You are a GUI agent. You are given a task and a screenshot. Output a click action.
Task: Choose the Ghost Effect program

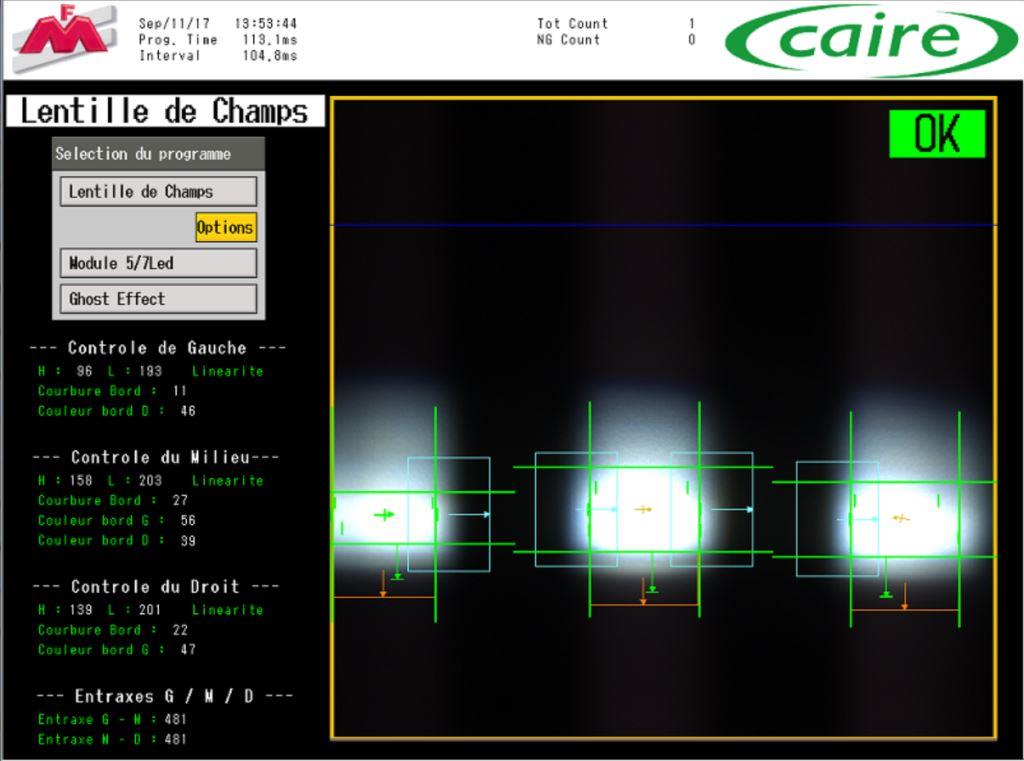coord(158,298)
